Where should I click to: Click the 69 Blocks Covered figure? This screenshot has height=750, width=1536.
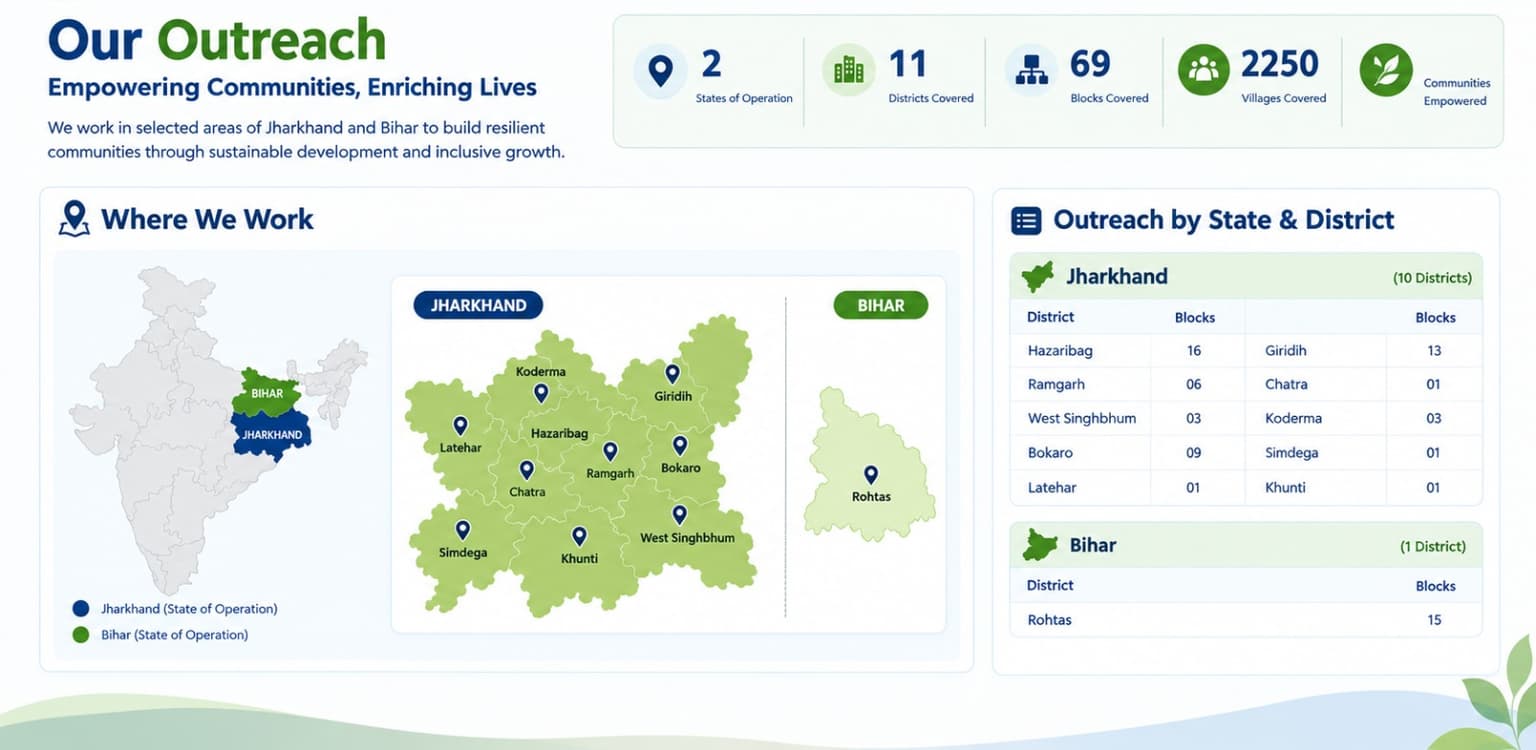1090,64
